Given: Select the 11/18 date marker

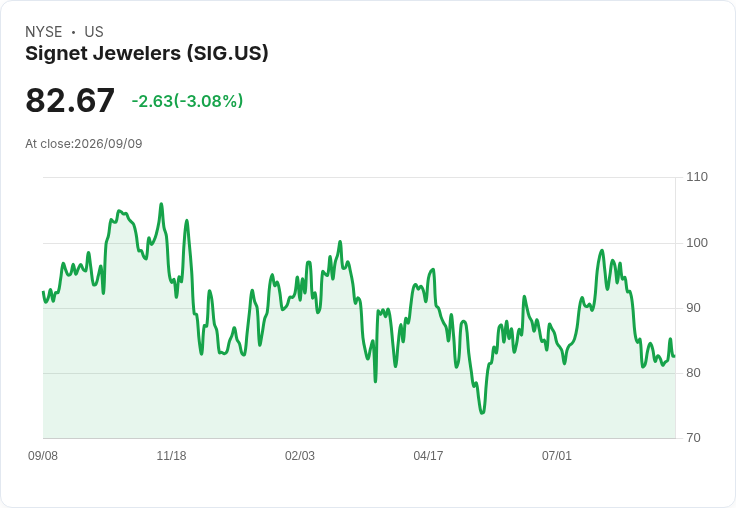Looking at the screenshot, I should (x=171, y=456).
